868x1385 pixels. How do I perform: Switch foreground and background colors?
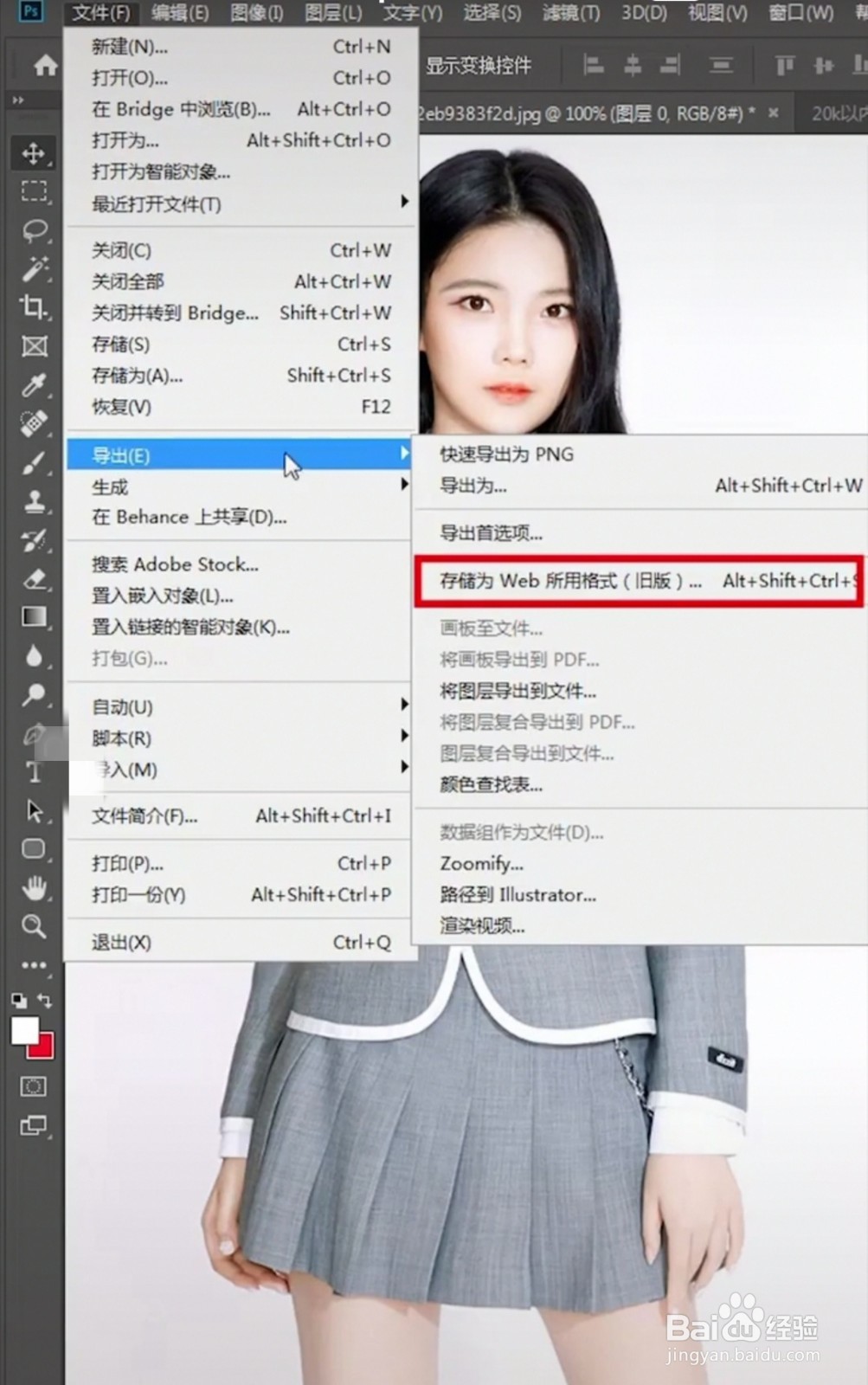[x=46, y=1002]
